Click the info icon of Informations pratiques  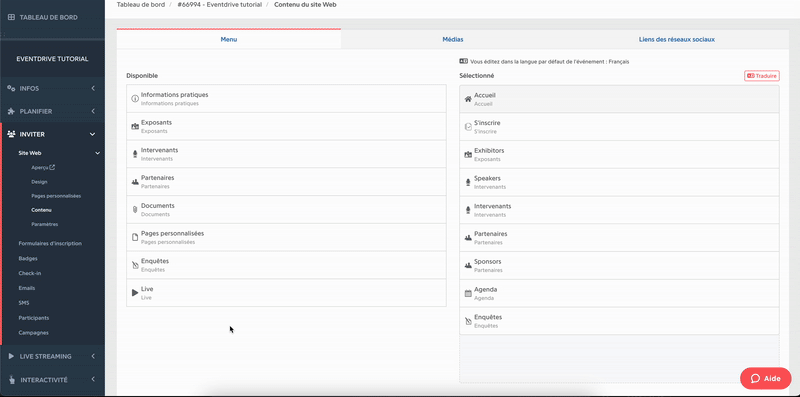[x=135, y=99]
